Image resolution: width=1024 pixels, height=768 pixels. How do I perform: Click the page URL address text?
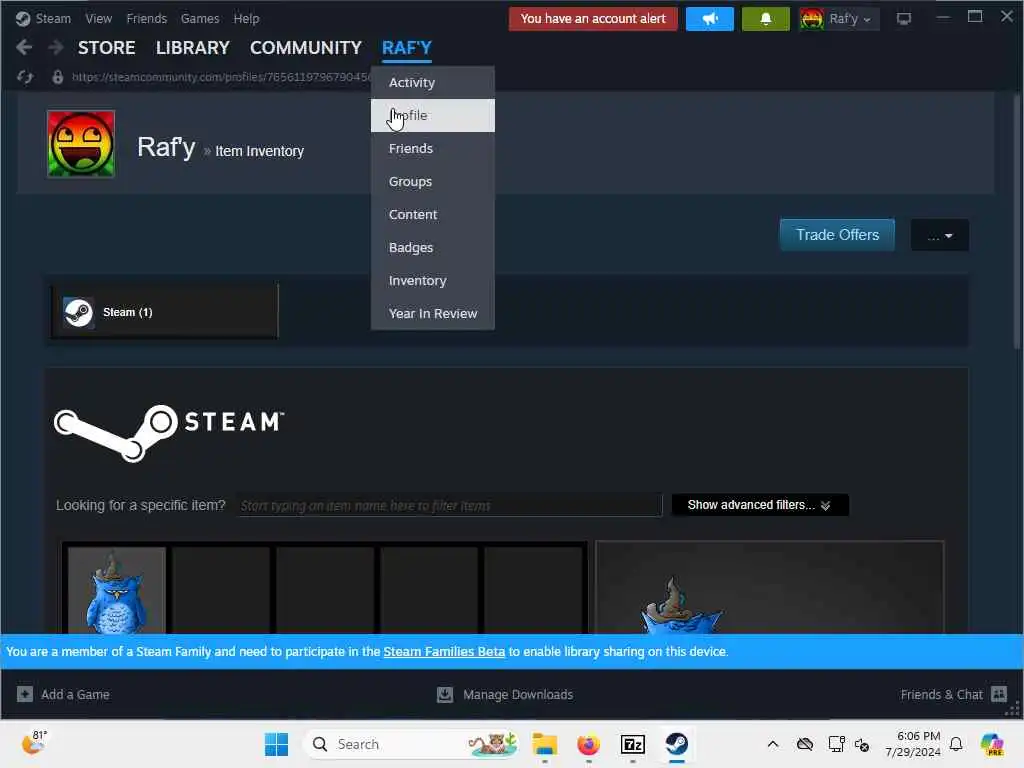[221, 77]
